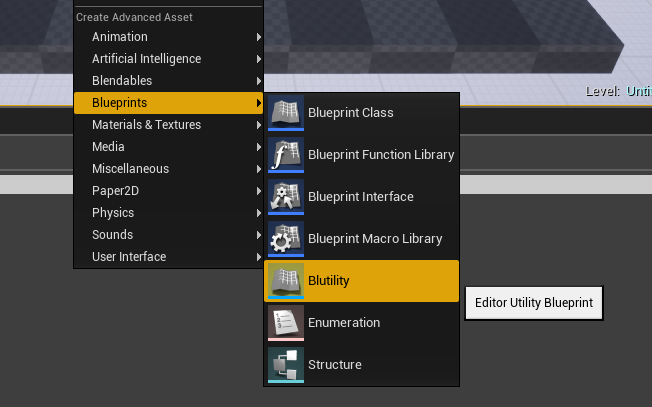Click the Blueprint Function Library icon
This screenshot has width=652, height=407.
(286, 155)
